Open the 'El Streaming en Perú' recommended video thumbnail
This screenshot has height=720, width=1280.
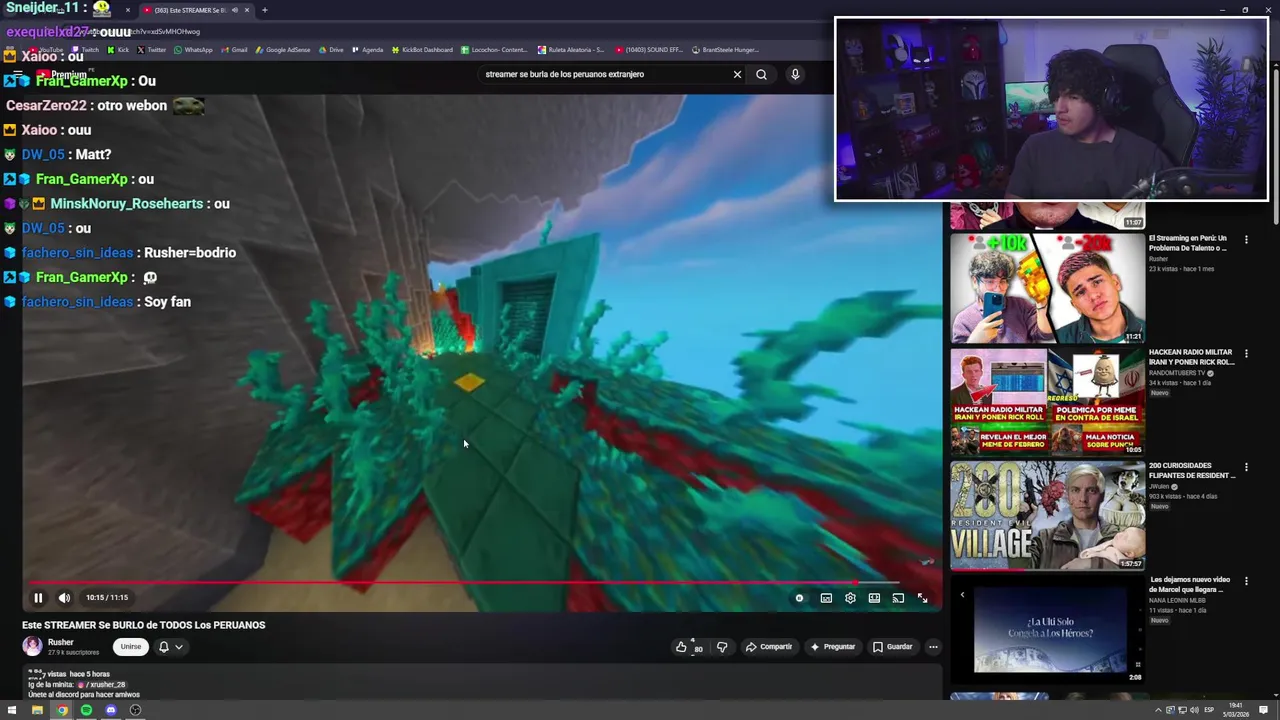click(x=1047, y=288)
